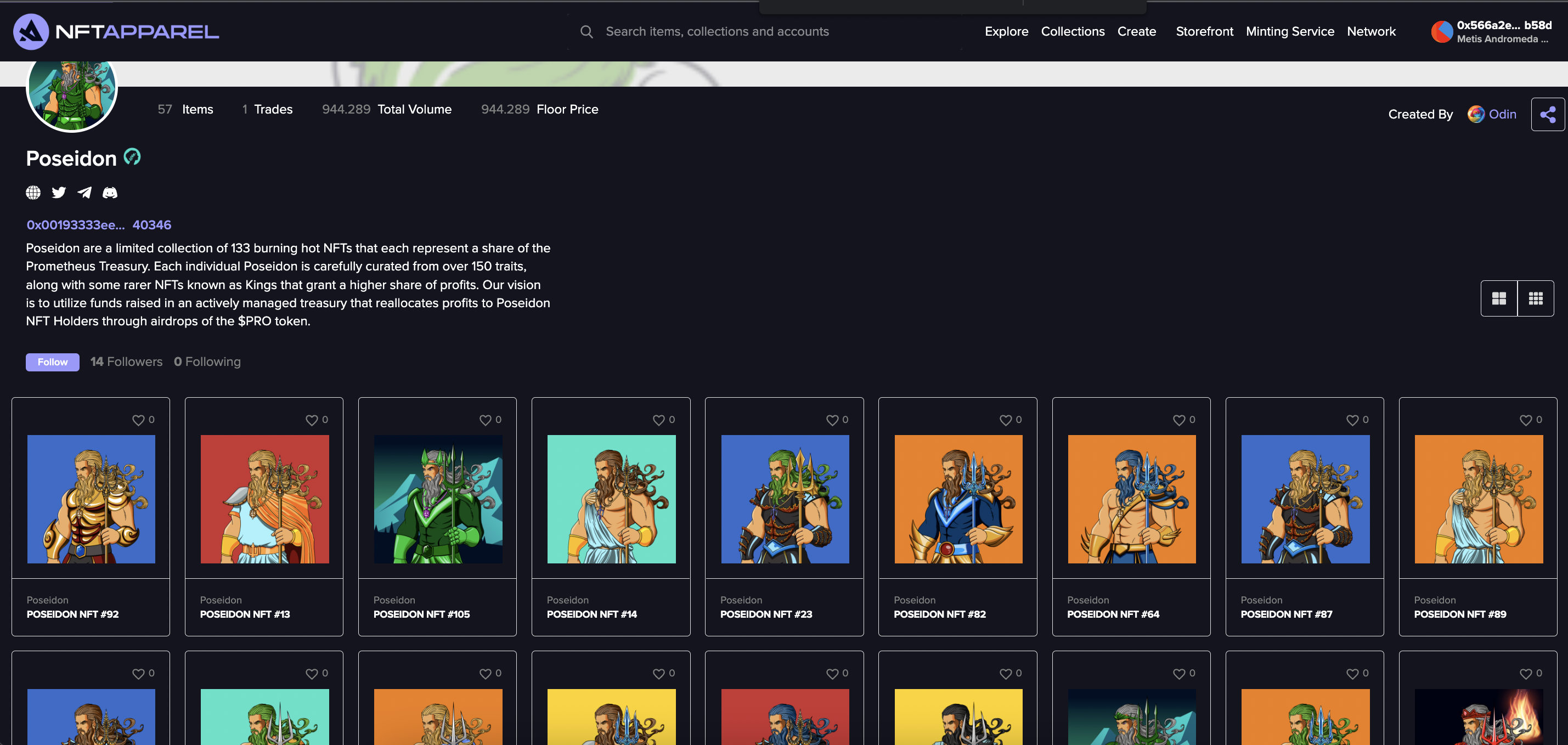This screenshot has width=1568, height=745.
Task: Click the Follow button
Action: (52, 362)
